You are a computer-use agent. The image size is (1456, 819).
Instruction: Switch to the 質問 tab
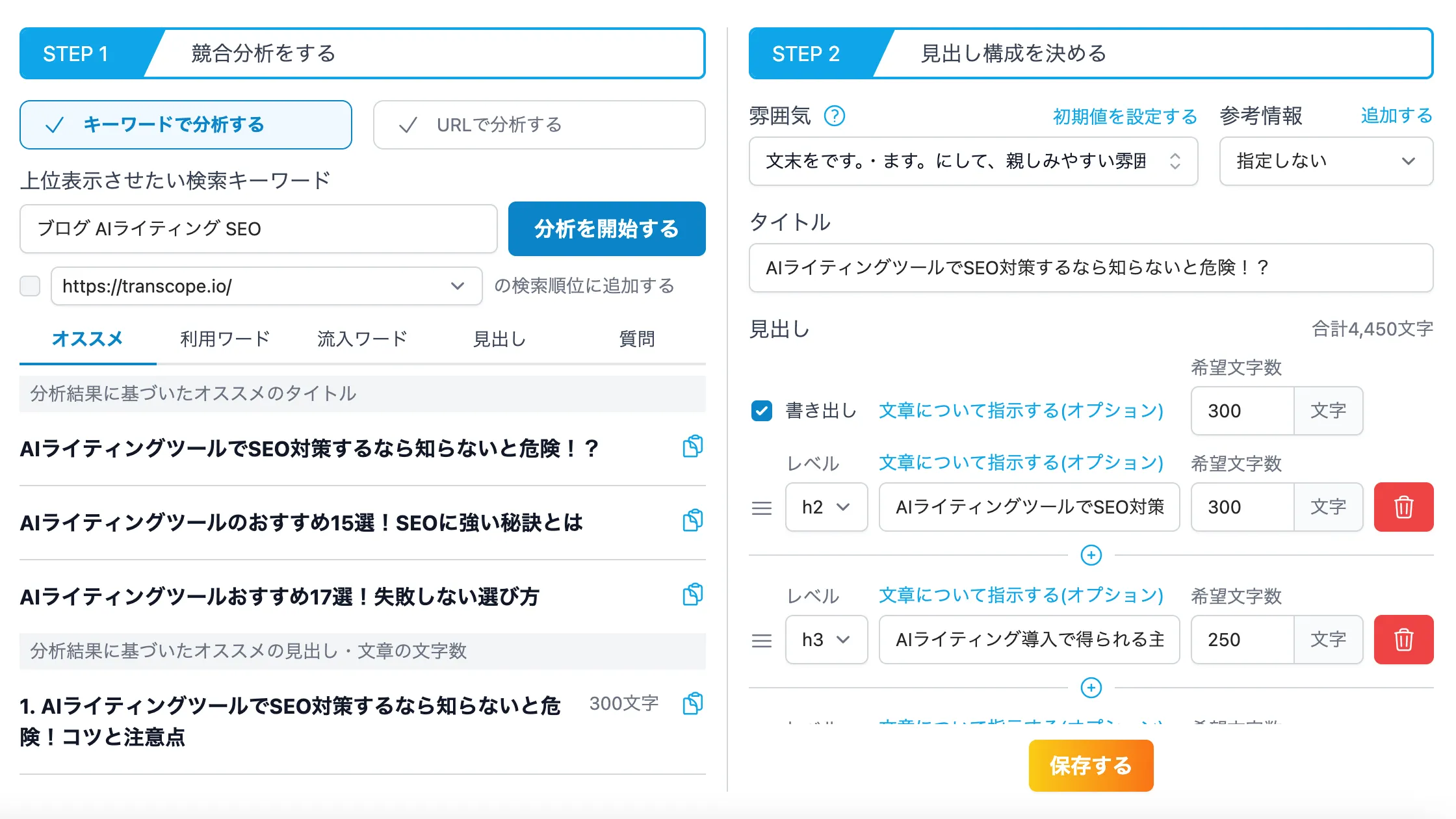(637, 339)
